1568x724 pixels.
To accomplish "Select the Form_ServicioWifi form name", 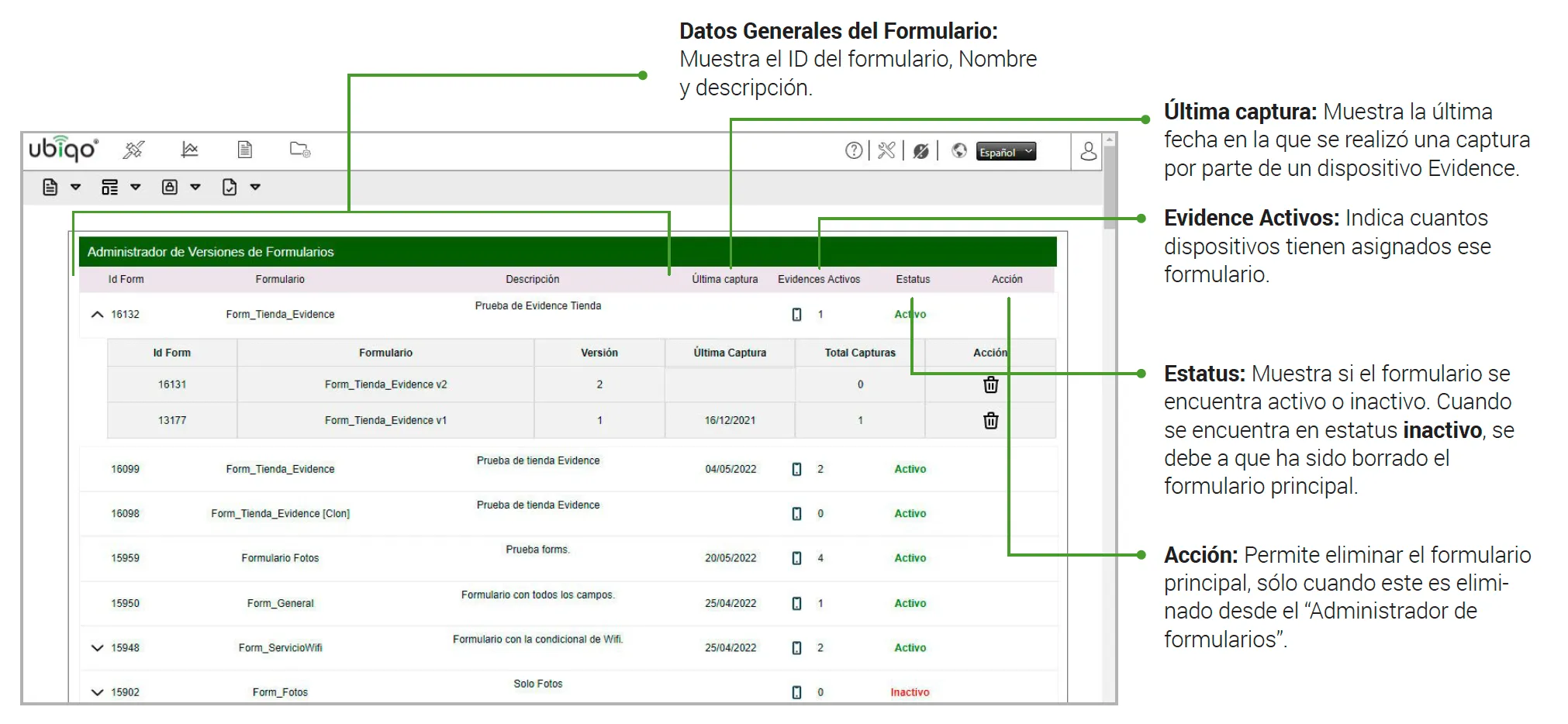I will click(280, 648).
